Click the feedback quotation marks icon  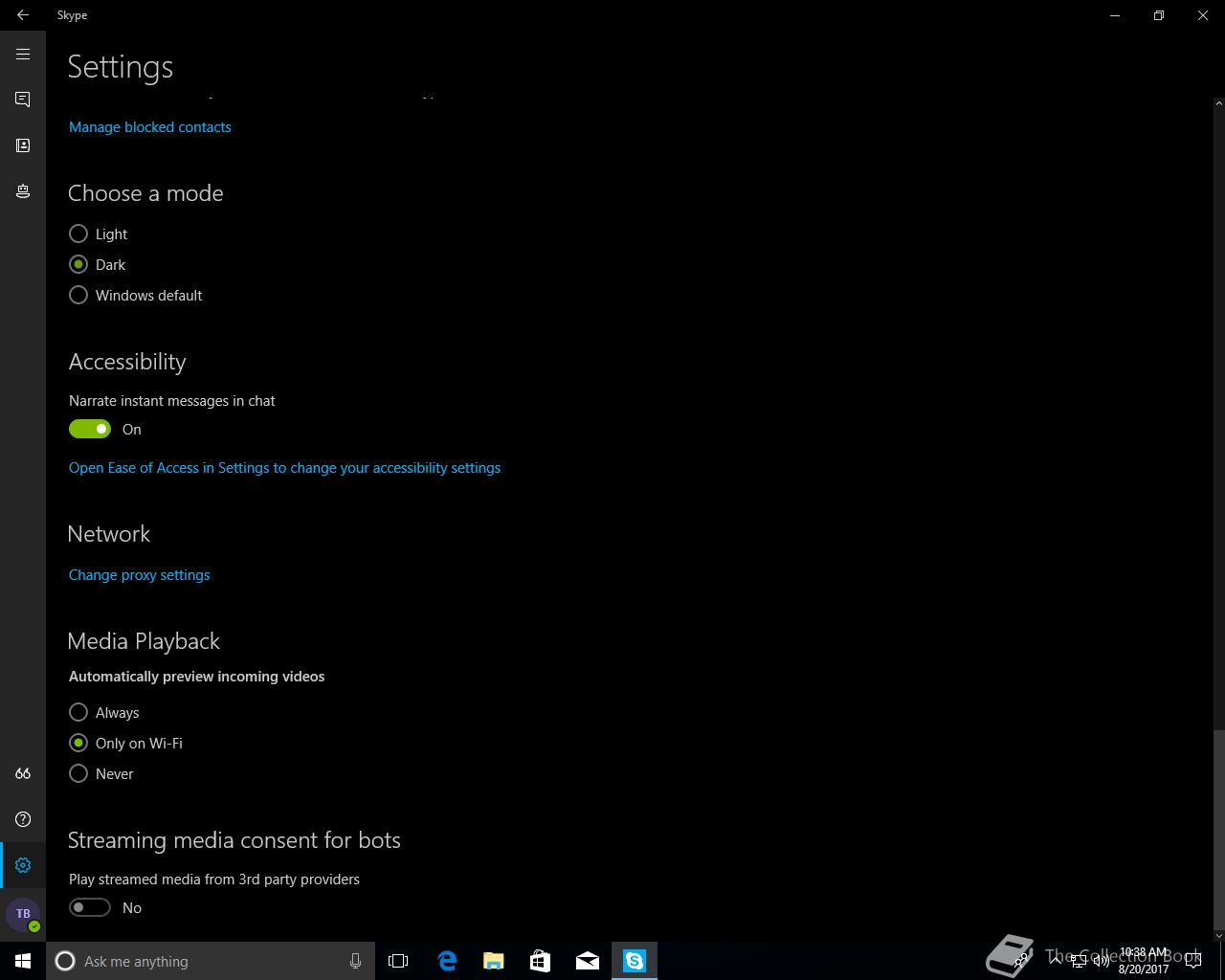(23, 773)
